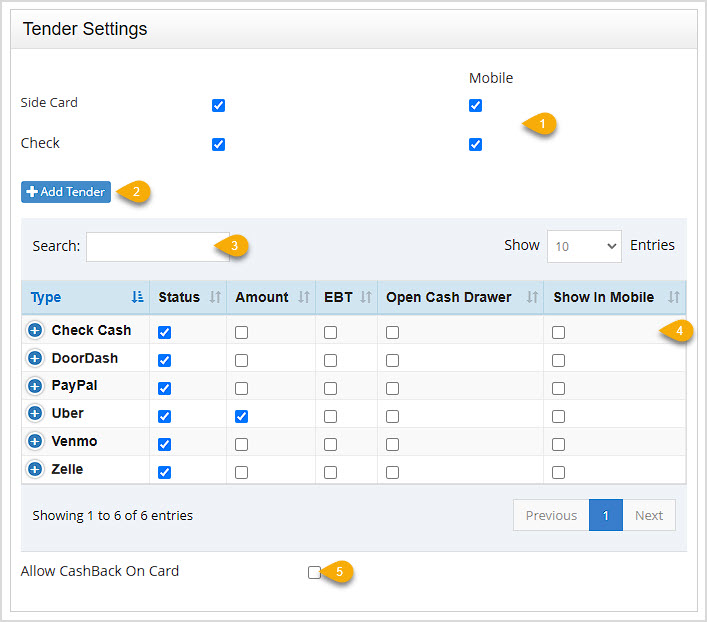Enable EBT for Zelle
Image resolution: width=707 pixels, height=622 pixels.
pos(330,472)
